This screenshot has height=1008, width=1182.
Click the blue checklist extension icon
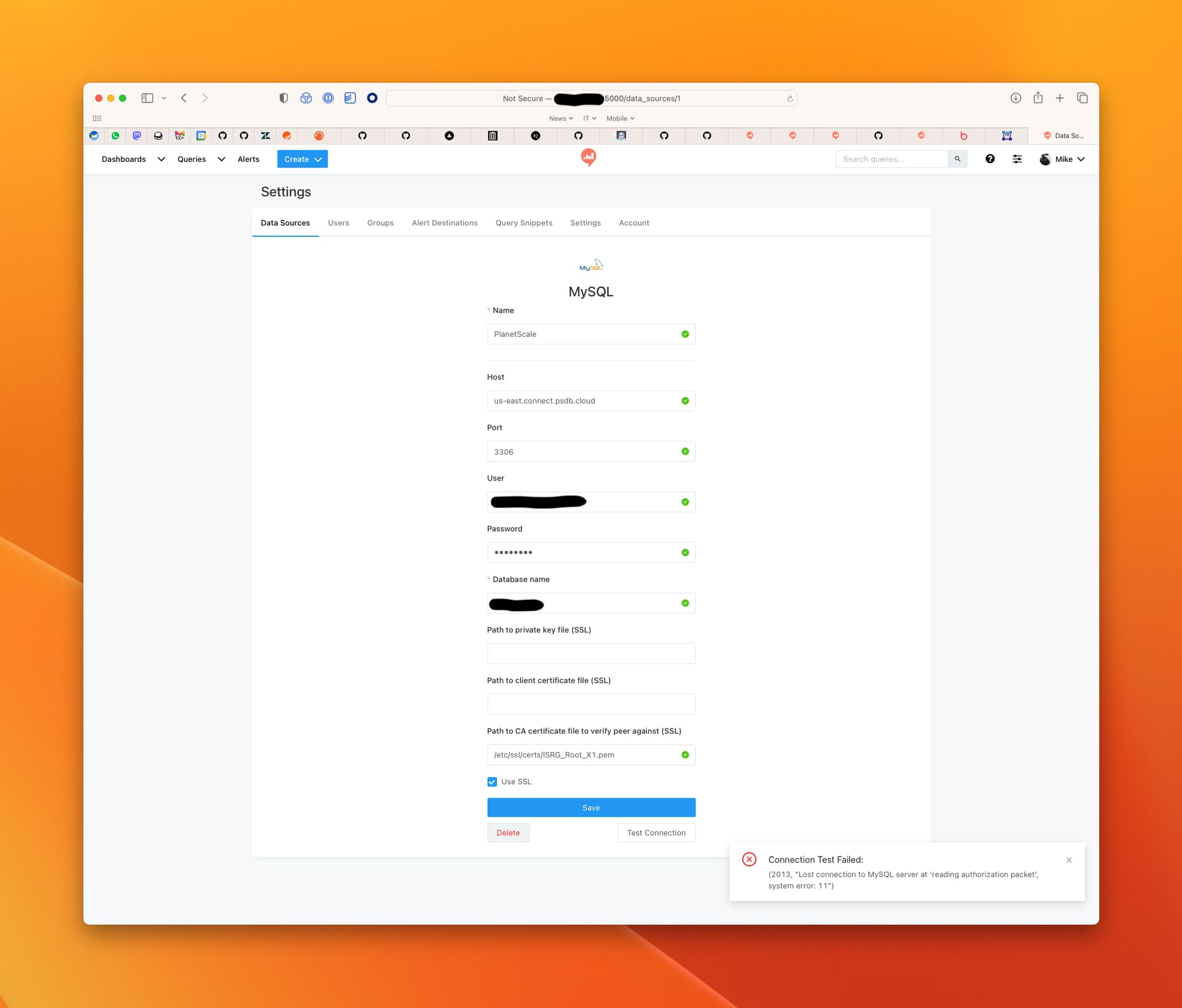(350, 98)
